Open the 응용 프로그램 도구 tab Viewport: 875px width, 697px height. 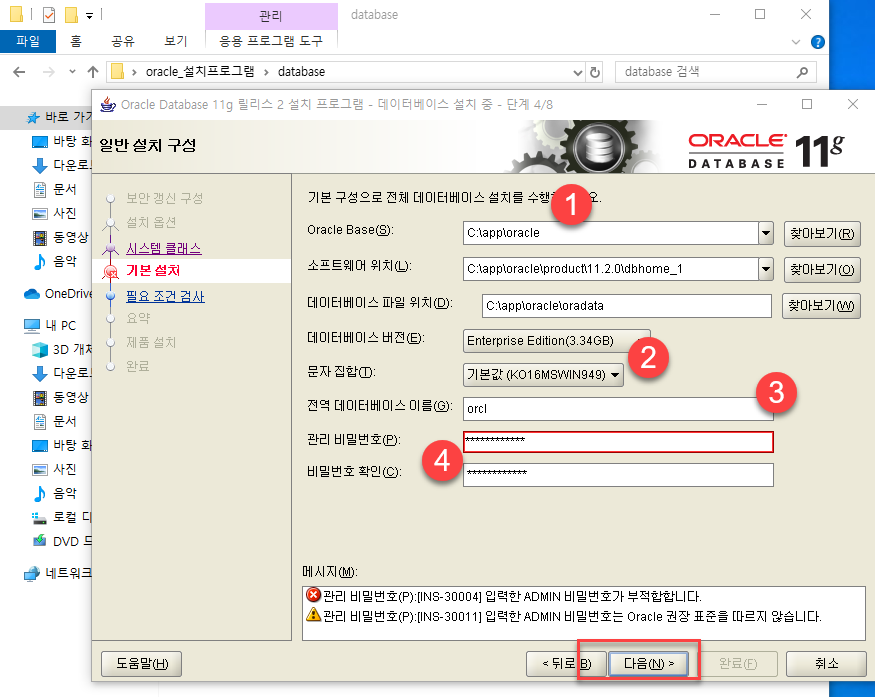tap(271, 41)
